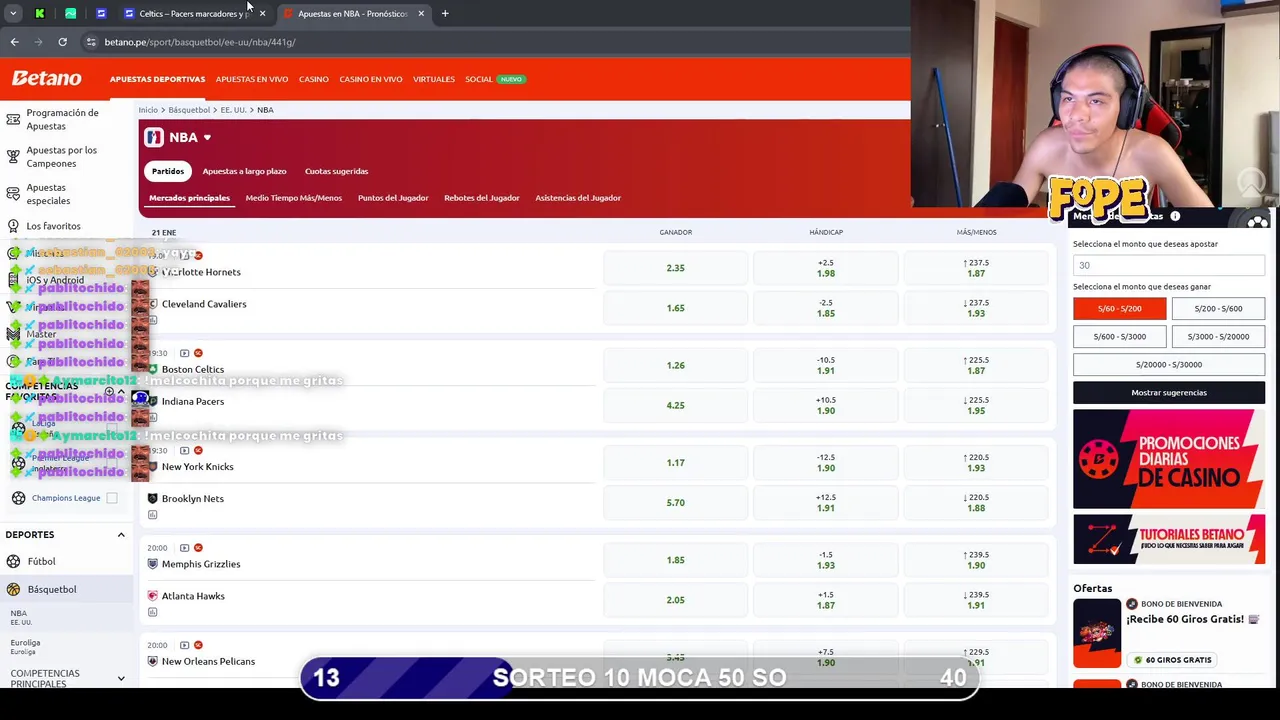Choose winnings range S/20000 - S/30000
The image size is (1280, 720).
[1169, 365]
